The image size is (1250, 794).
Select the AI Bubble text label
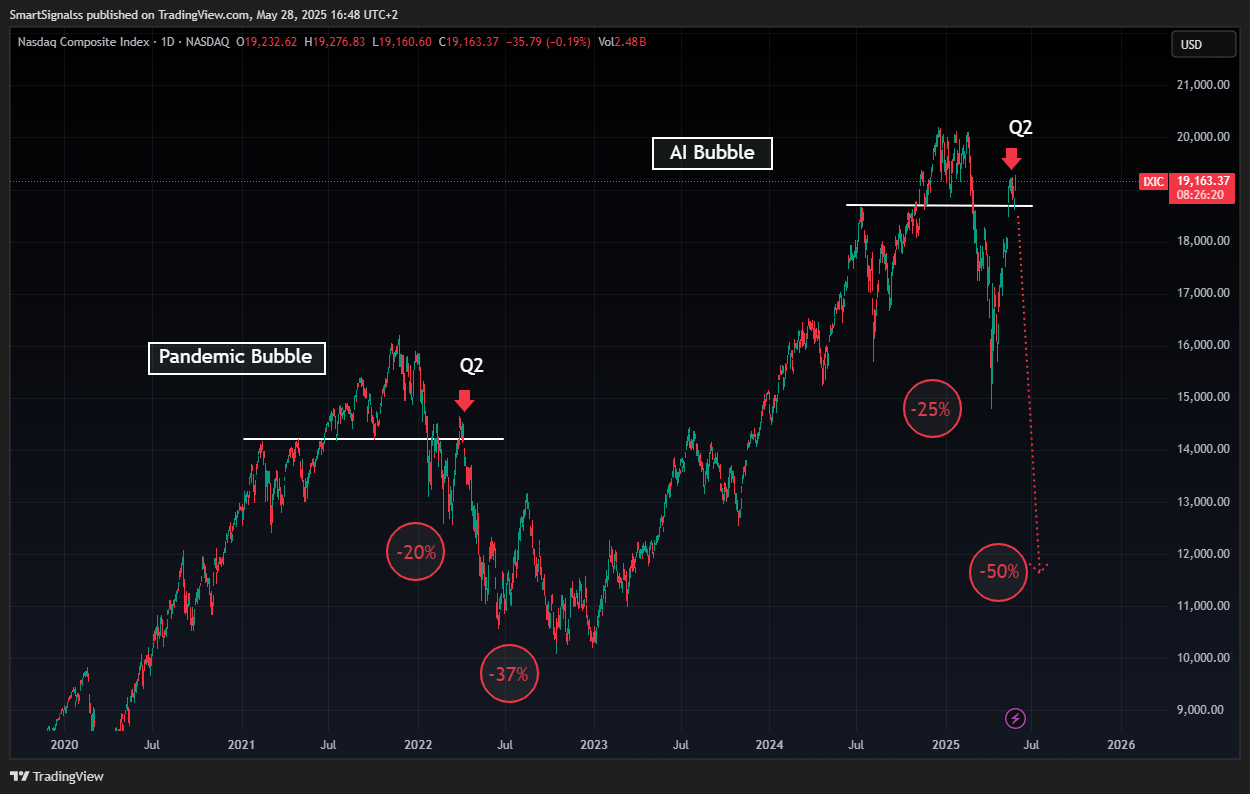click(x=712, y=153)
